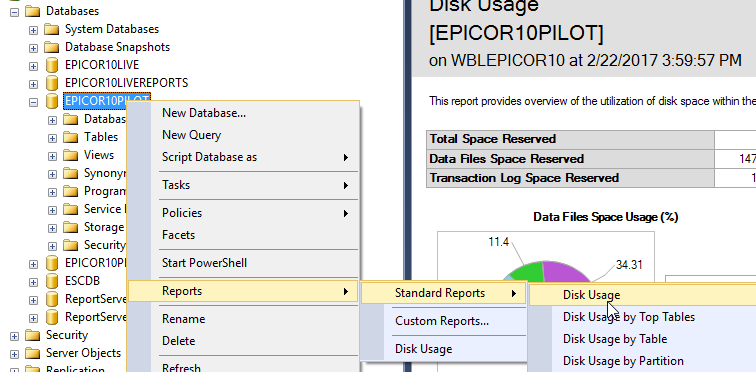Click the EPICOR10LIVEREPORTS database cylinder icon
This screenshot has height=372, width=756.
pos(52,83)
